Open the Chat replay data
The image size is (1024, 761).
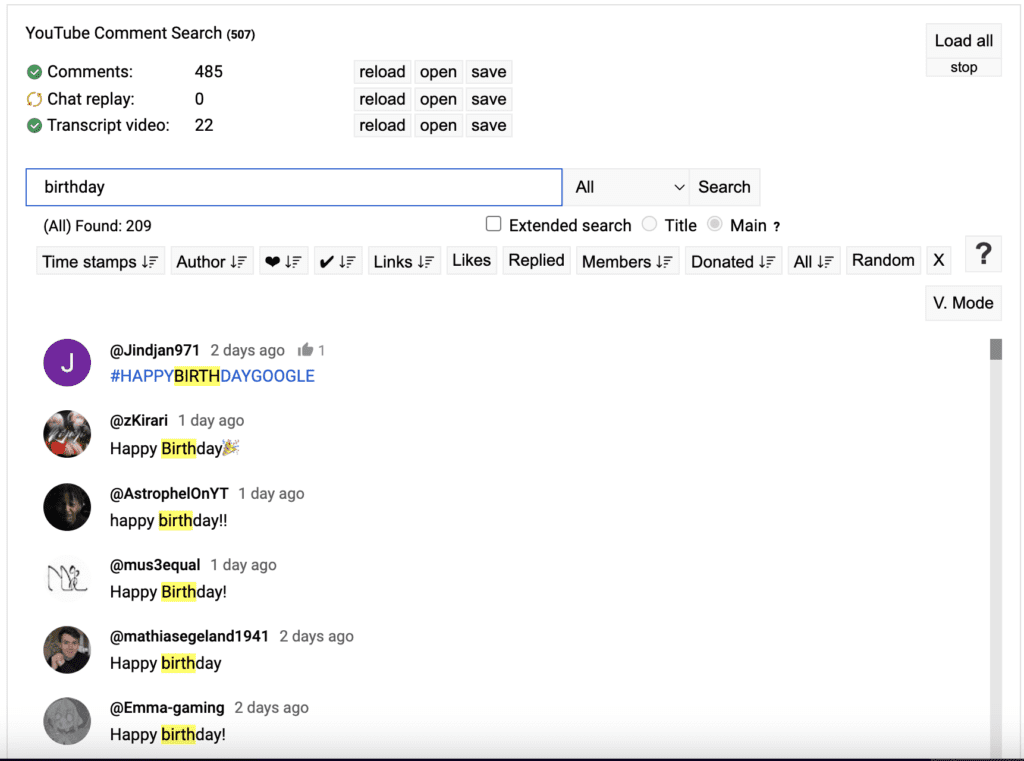coord(438,99)
